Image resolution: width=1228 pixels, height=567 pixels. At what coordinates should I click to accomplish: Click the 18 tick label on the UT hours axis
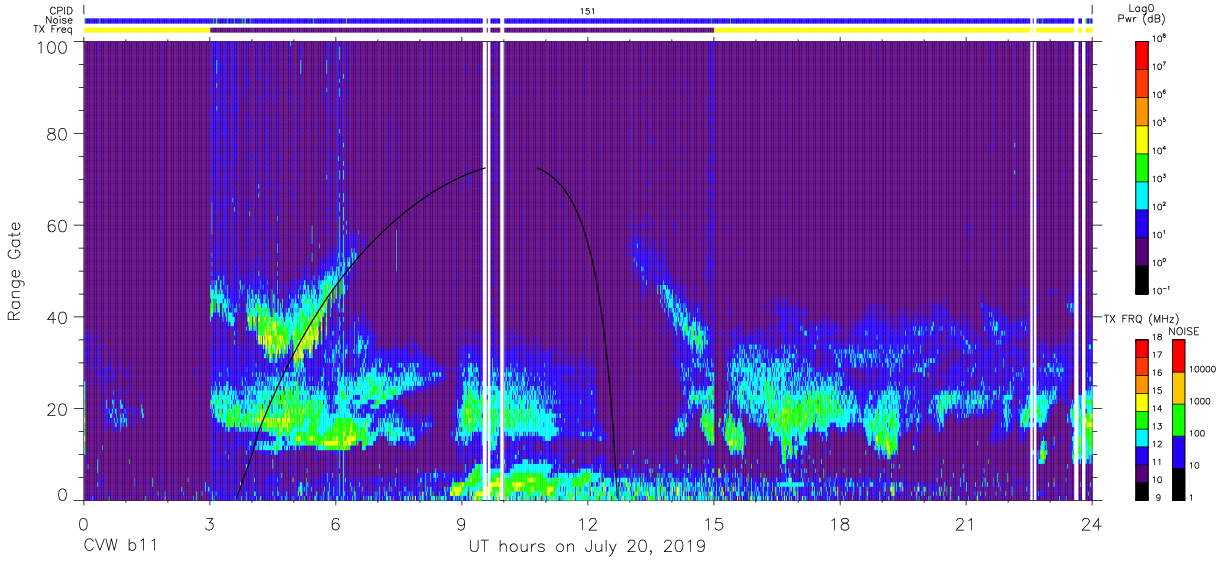pos(840,524)
